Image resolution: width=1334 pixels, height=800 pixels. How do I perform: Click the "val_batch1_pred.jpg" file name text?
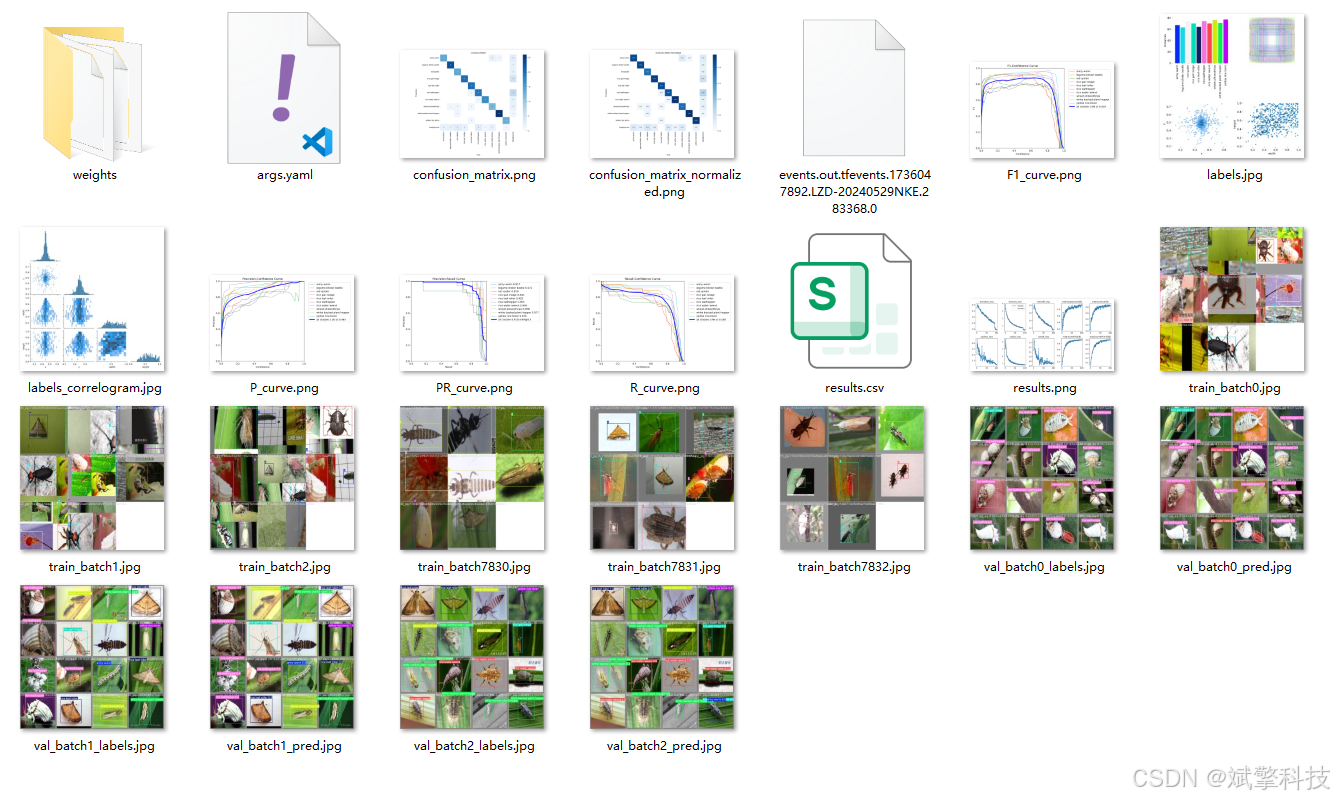284,746
